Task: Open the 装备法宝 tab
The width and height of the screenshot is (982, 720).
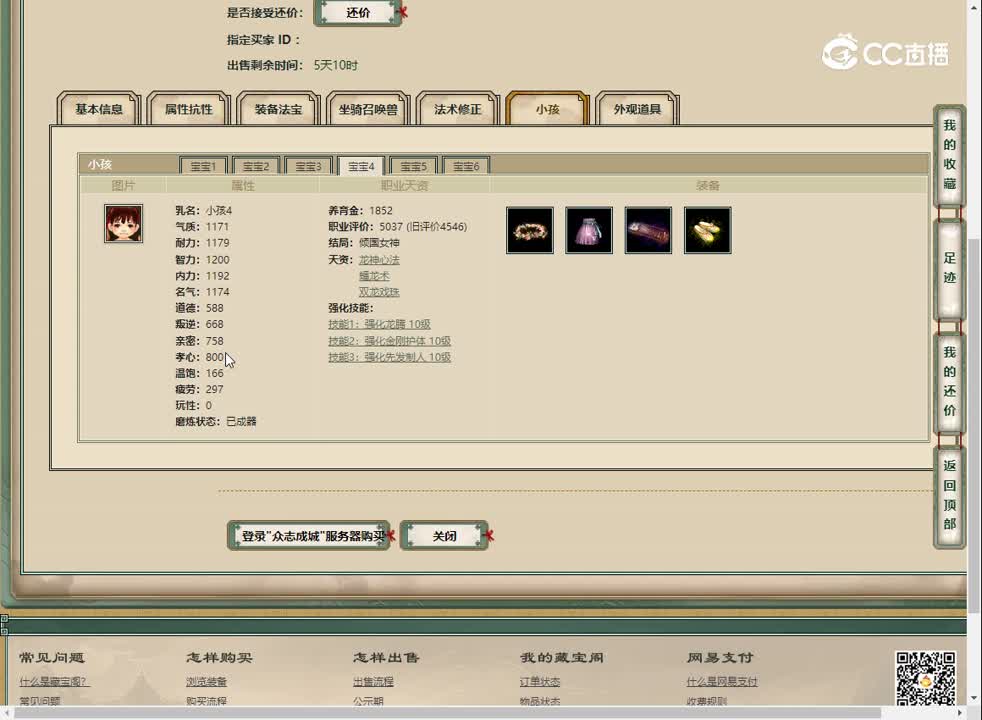Action: point(278,109)
